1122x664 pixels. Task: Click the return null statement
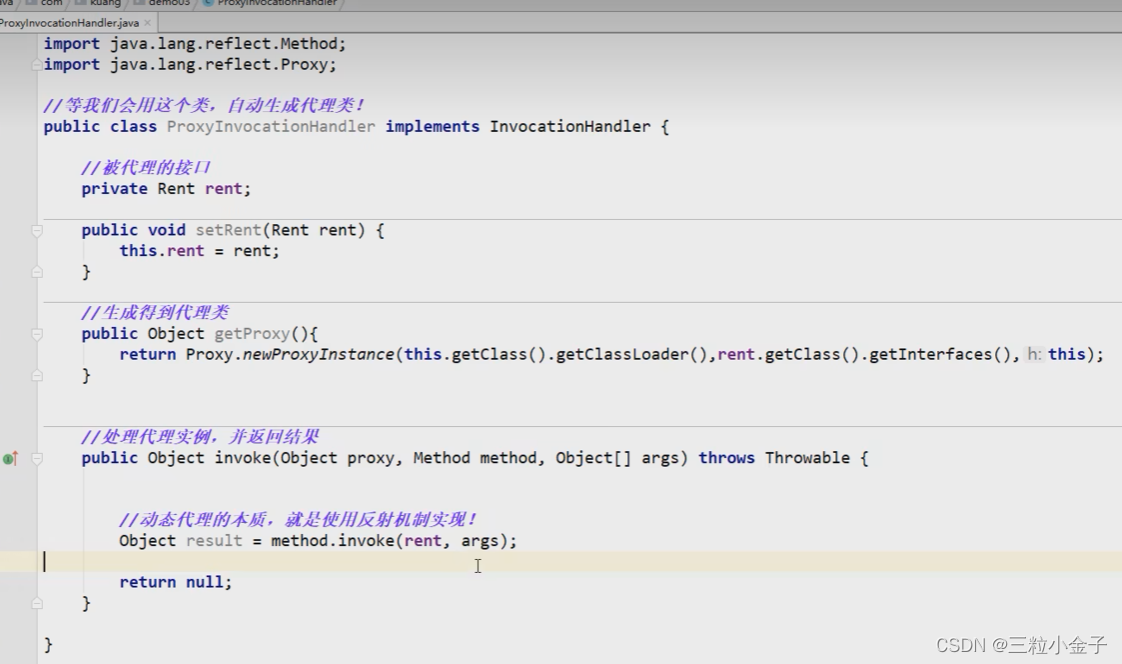[175, 582]
